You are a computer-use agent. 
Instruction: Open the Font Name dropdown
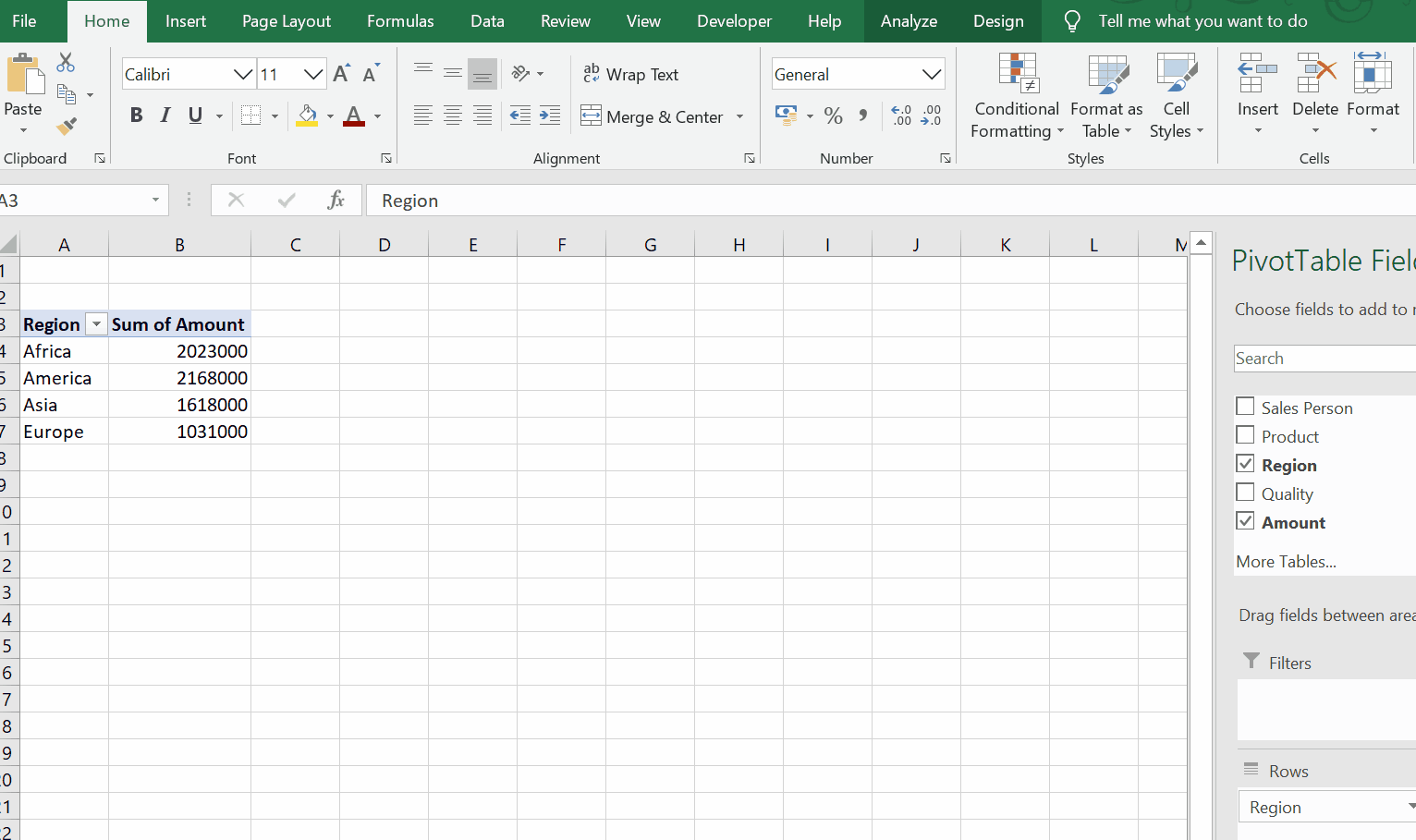click(242, 74)
